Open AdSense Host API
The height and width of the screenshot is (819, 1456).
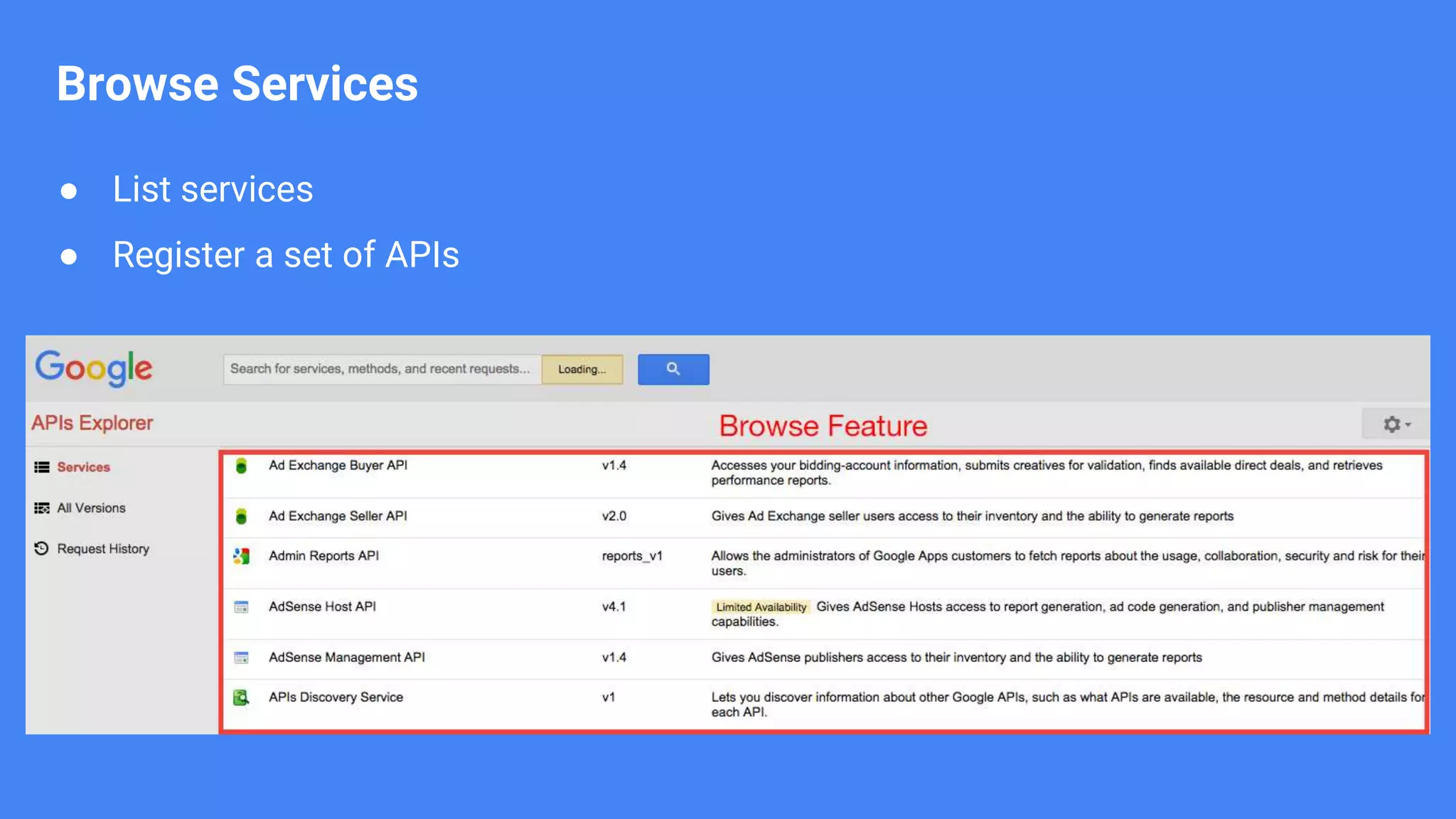click(322, 606)
